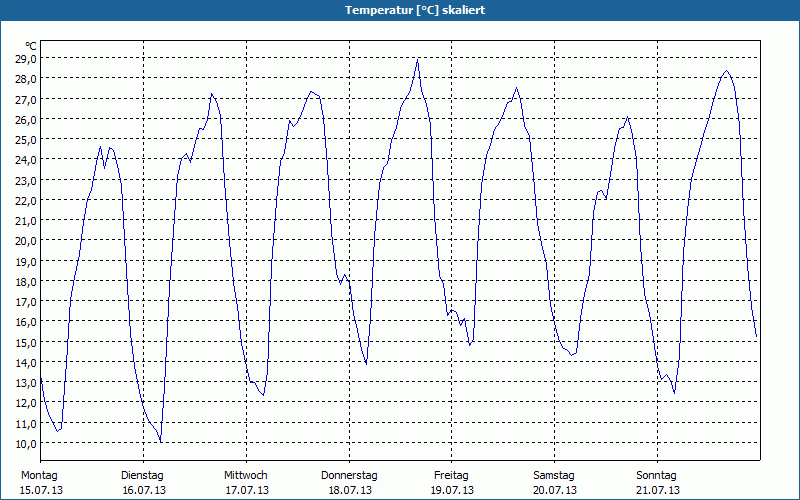
Task: Click the Samstag day label
Action: pos(554,476)
